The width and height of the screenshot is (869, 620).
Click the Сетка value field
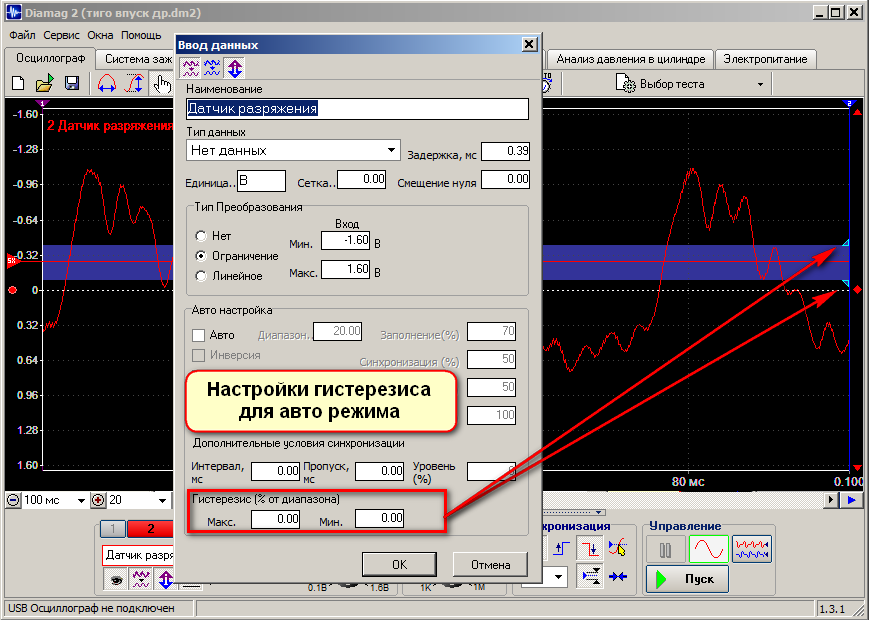362,179
